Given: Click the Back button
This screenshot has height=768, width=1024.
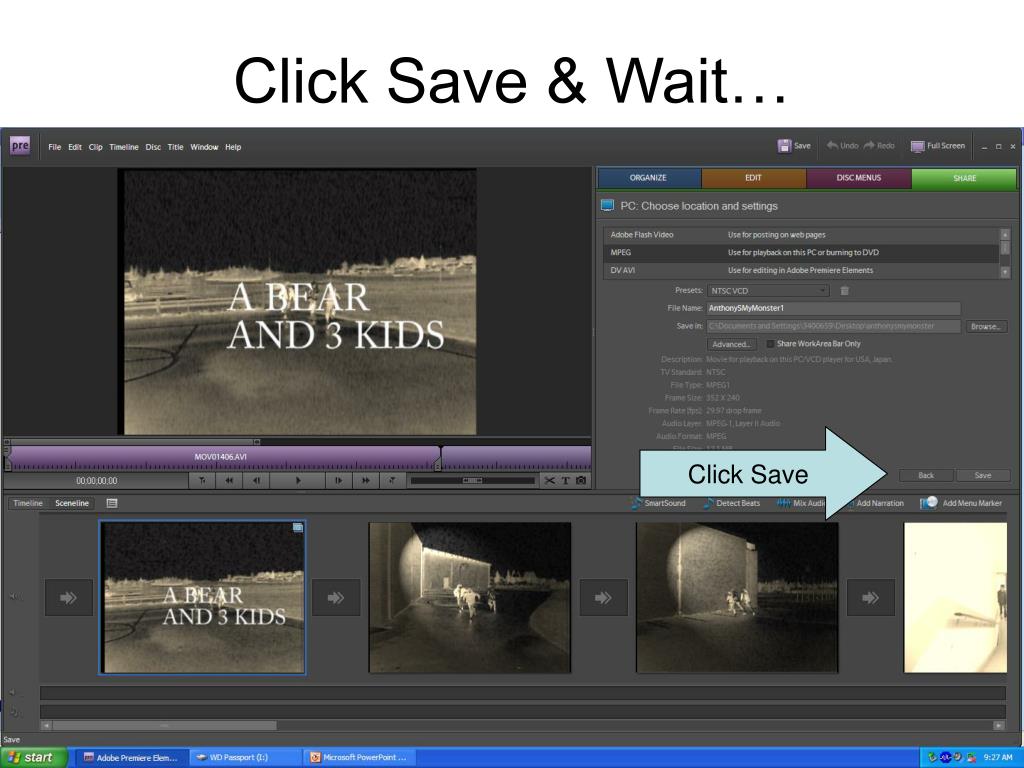Looking at the screenshot, I should [926, 475].
